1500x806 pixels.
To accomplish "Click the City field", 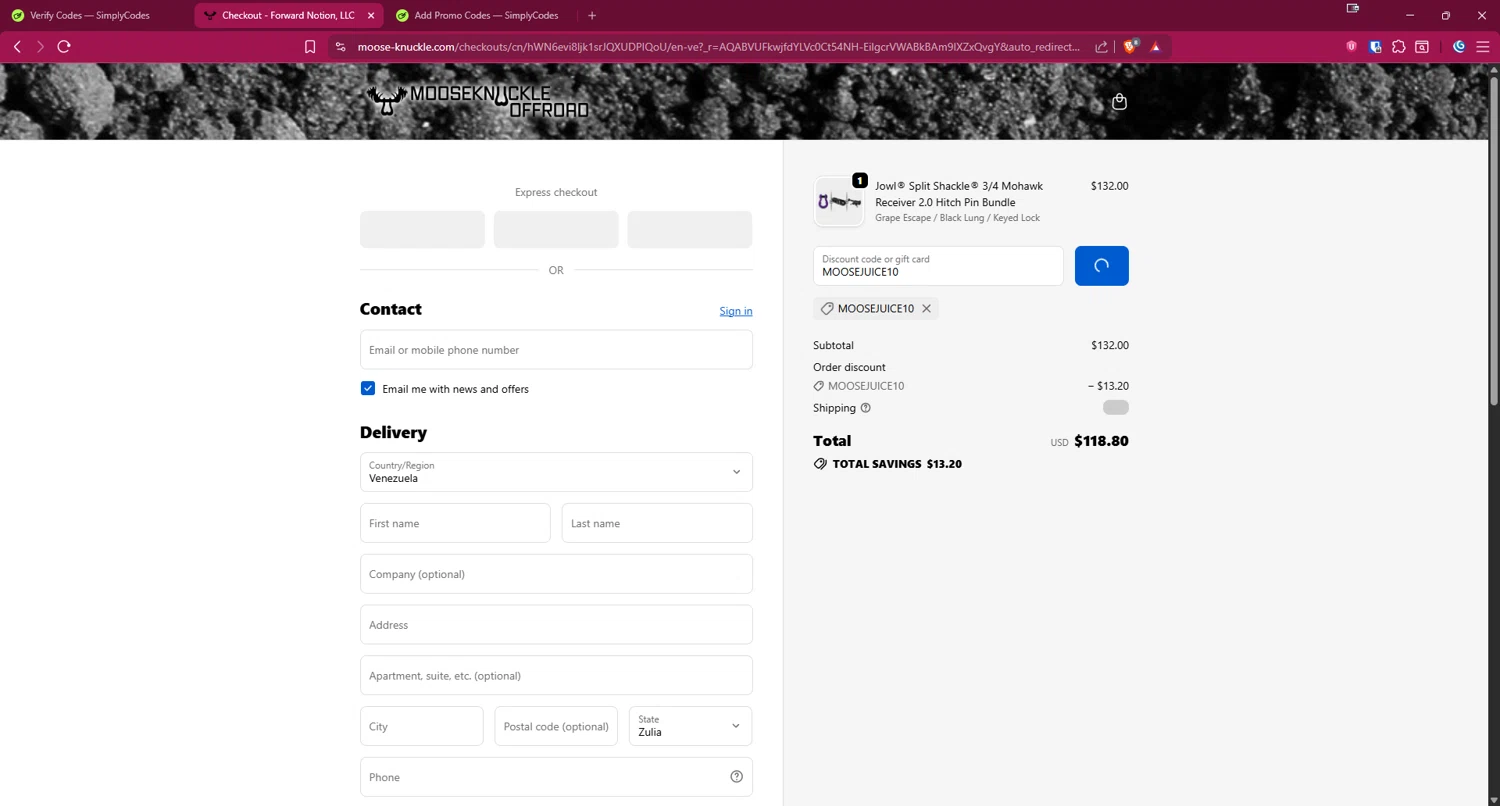I will click(x=422, y=726).
